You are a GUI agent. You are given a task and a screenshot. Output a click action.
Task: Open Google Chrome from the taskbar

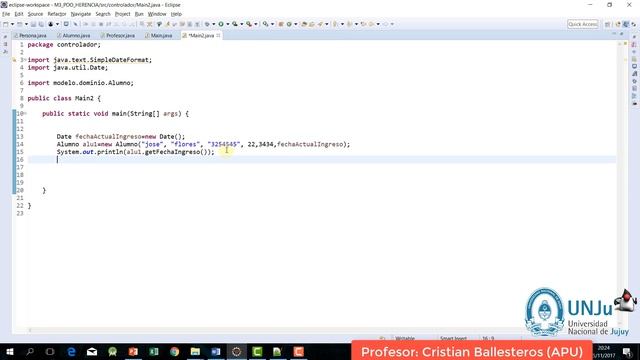(175, 351)
